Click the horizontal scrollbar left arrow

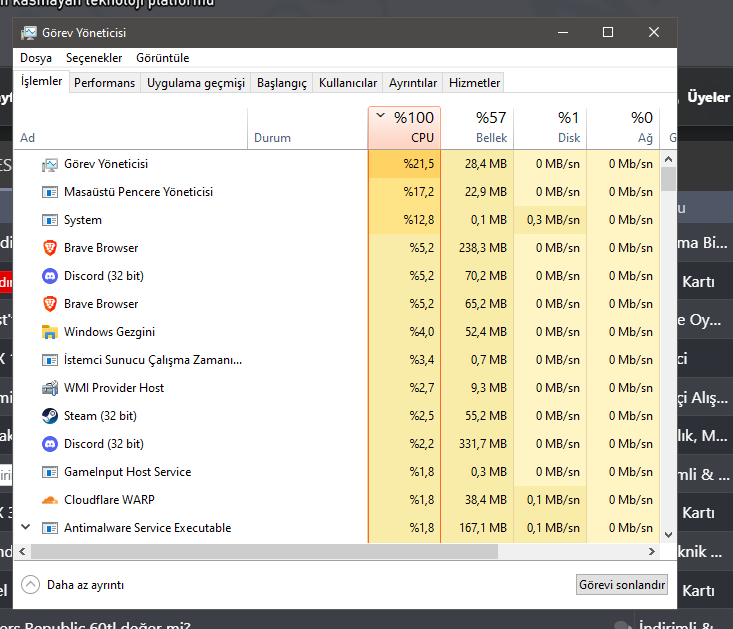click(x=22, y=551)
